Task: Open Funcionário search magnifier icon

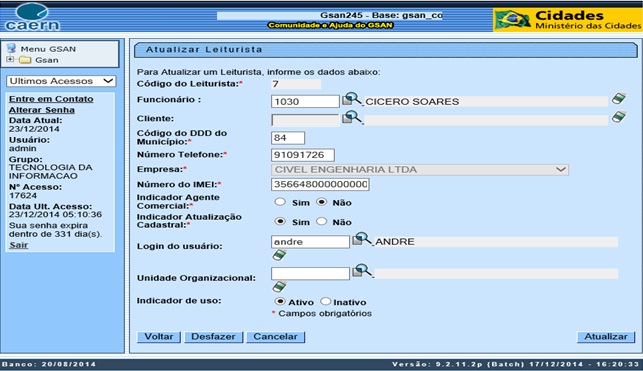Action: point(352,99)
